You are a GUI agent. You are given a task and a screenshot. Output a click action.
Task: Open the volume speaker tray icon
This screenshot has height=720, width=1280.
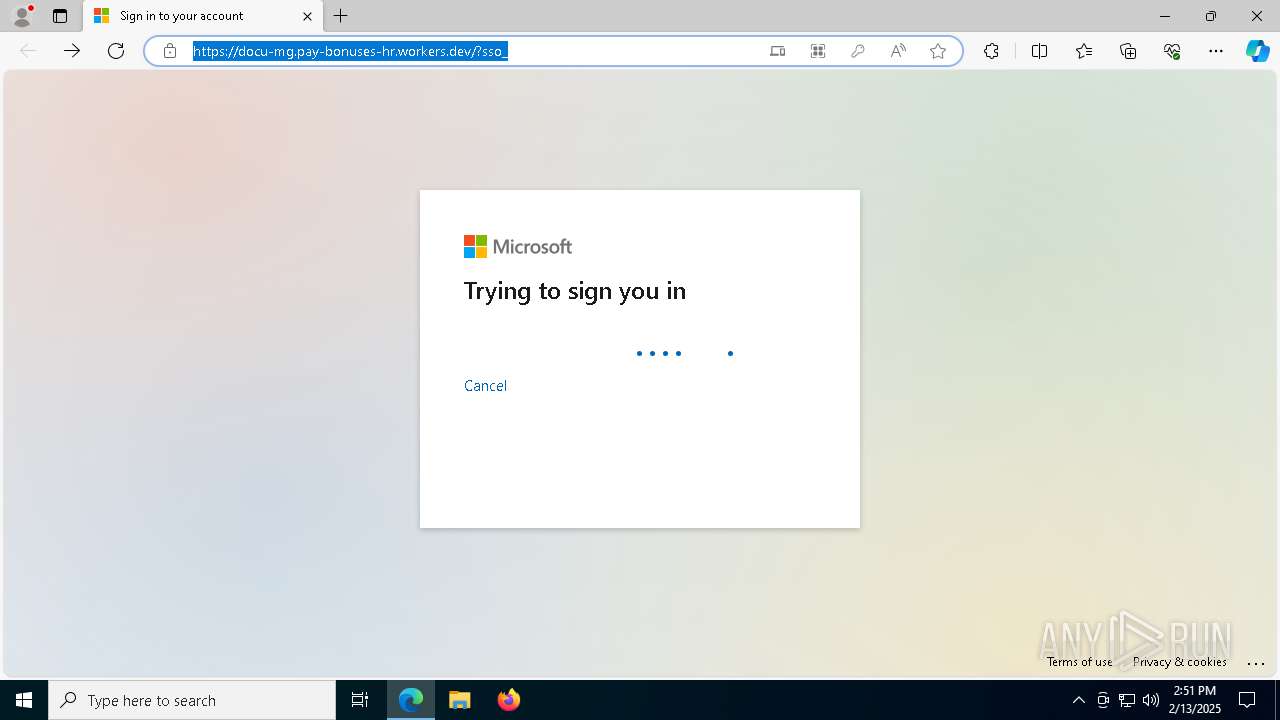pyautogui.click(x=1151, y=700)
